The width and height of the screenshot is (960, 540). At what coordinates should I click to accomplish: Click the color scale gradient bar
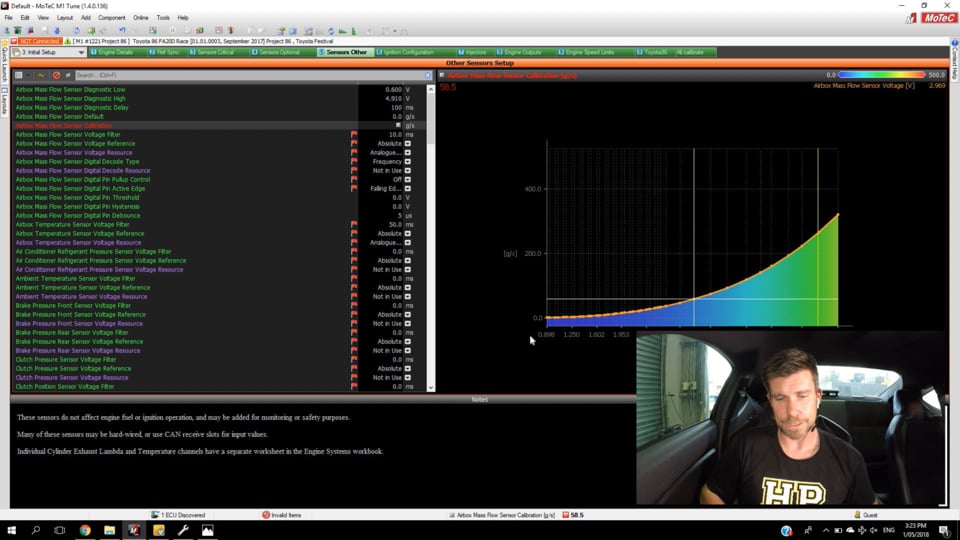[x=881, y=75]
